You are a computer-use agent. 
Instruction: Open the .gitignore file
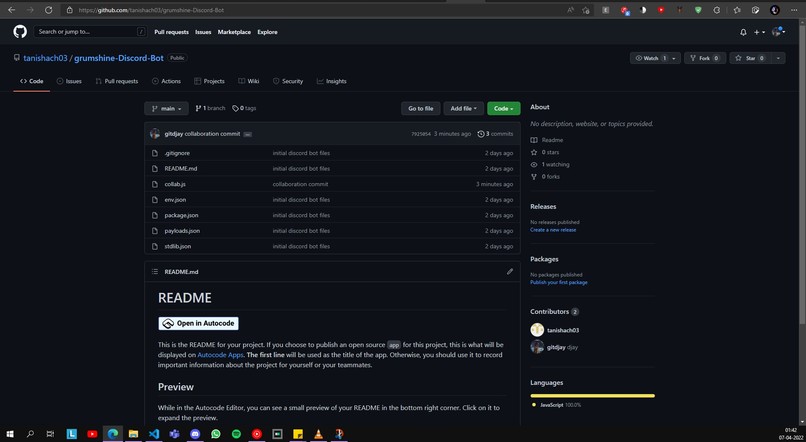[x=177, y=153]
